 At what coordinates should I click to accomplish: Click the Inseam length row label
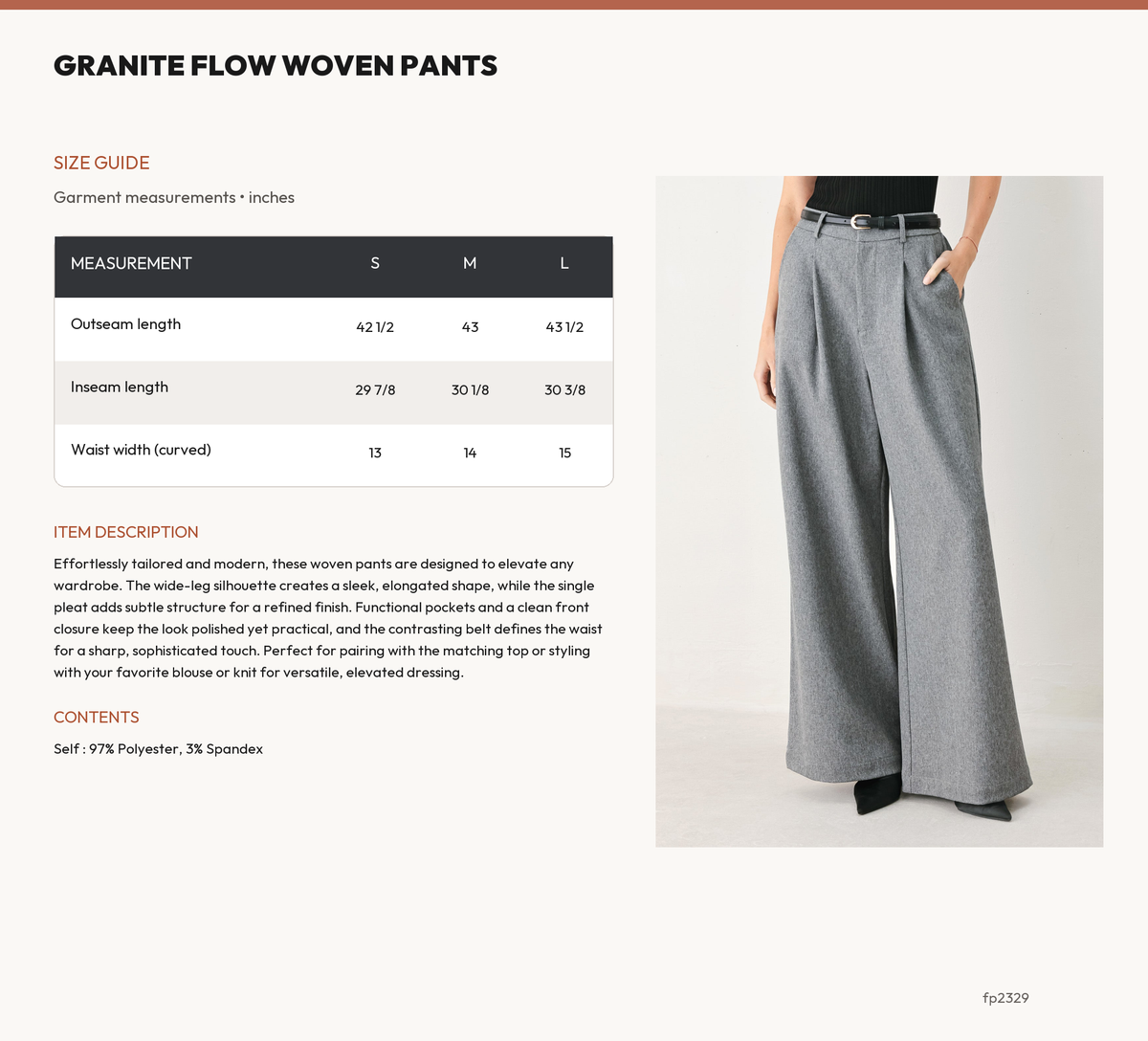(120, 387)
